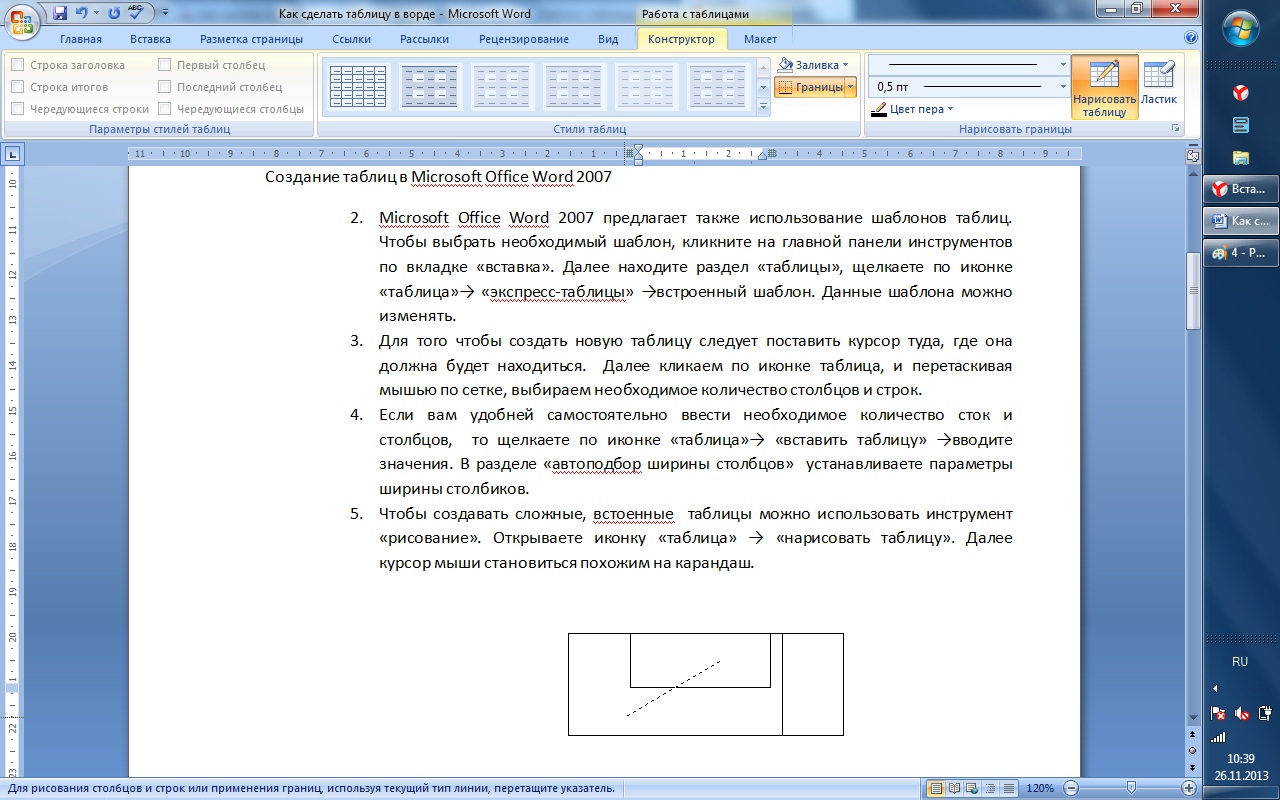Image resolution: width=1280 pixels, height=800 pixels.
Task: Enable the Строка итогов checkbox
Action: coord(18,87)
